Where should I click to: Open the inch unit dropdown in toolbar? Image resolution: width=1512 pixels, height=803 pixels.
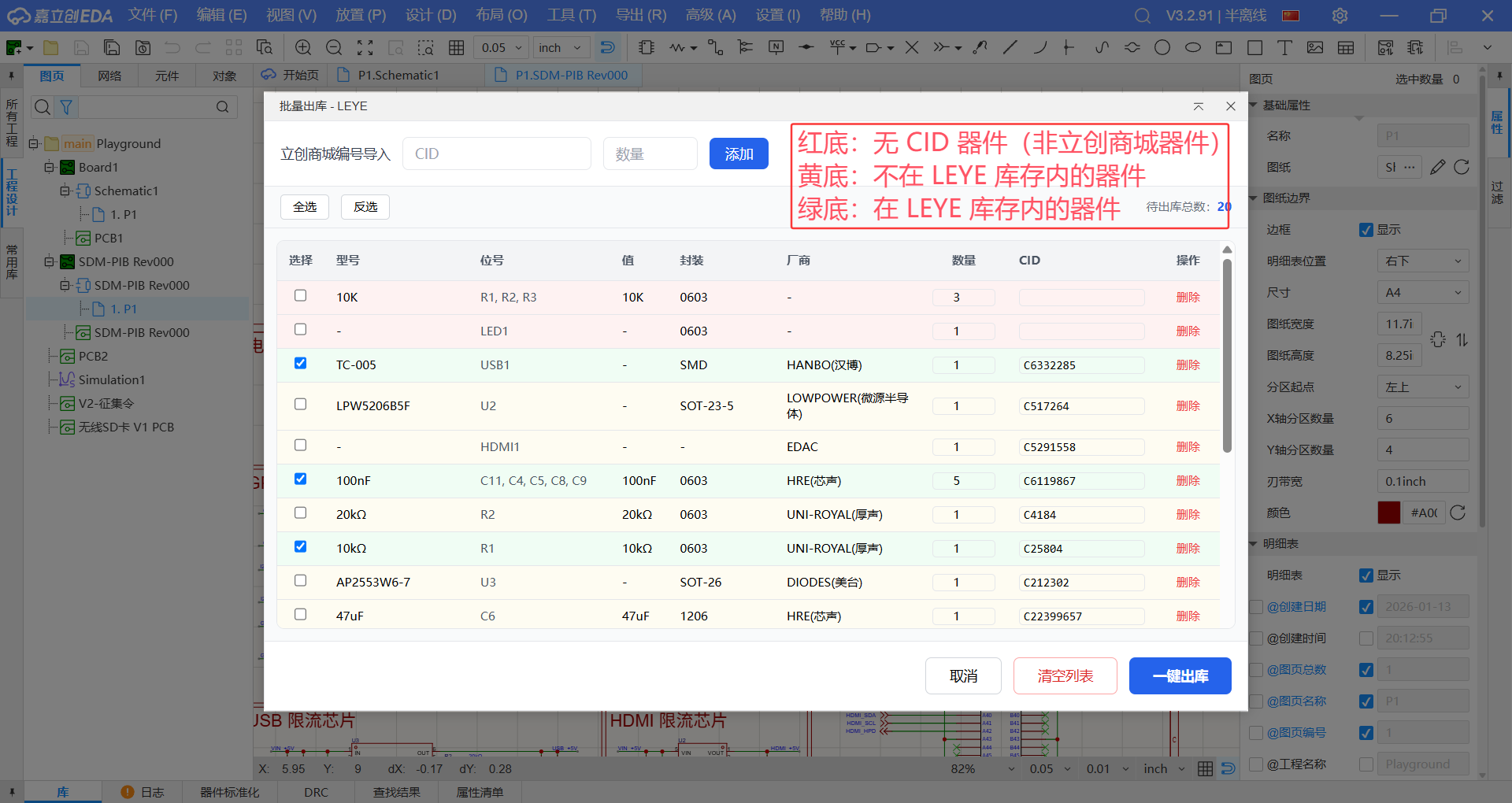(x=561, y=48)
